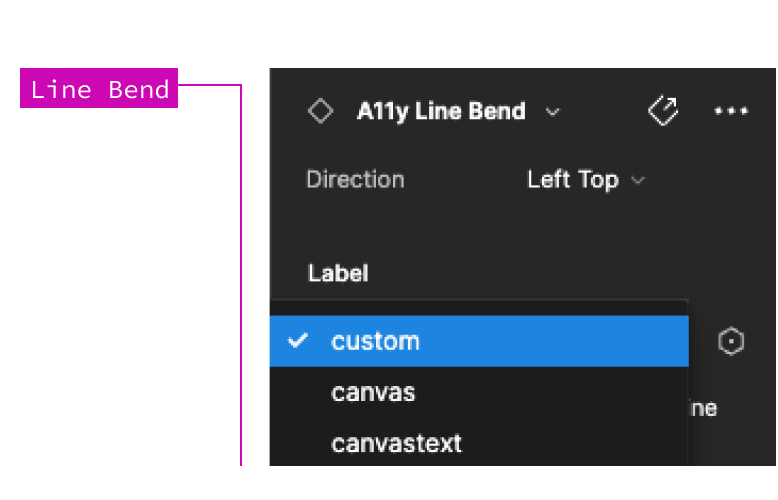Click the hexagon apply-variable icon
778x500 pixels.
pyautogui.click(x=731, y=341)
